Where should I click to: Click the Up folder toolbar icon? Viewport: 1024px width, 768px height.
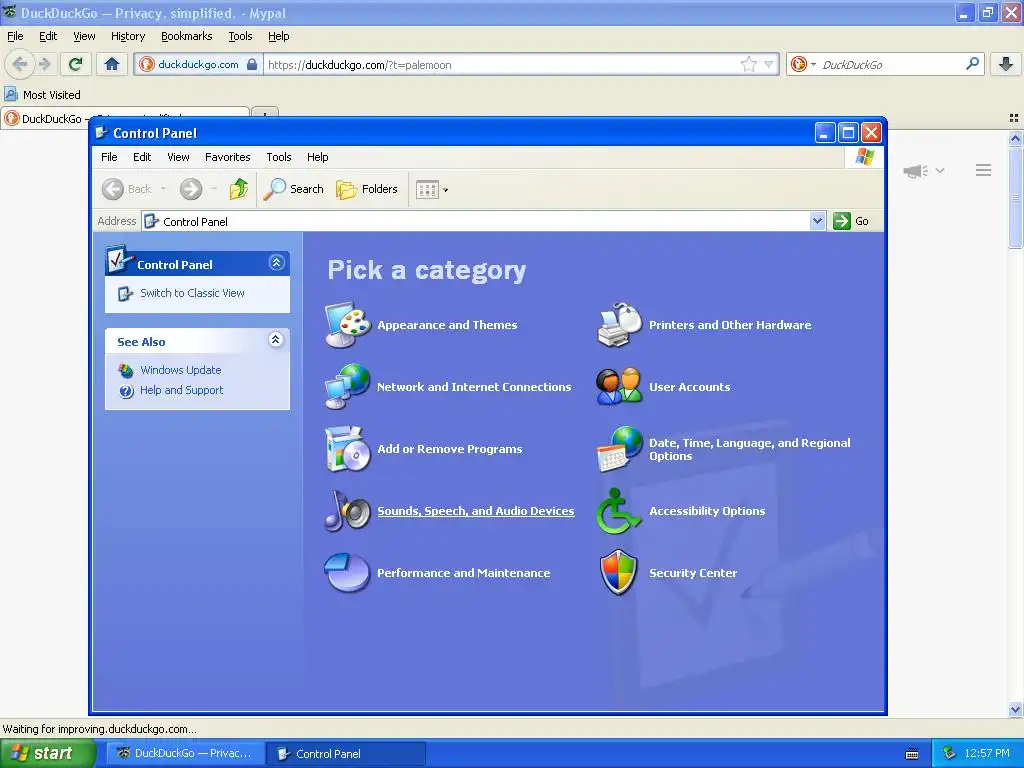tap(238, 189)
